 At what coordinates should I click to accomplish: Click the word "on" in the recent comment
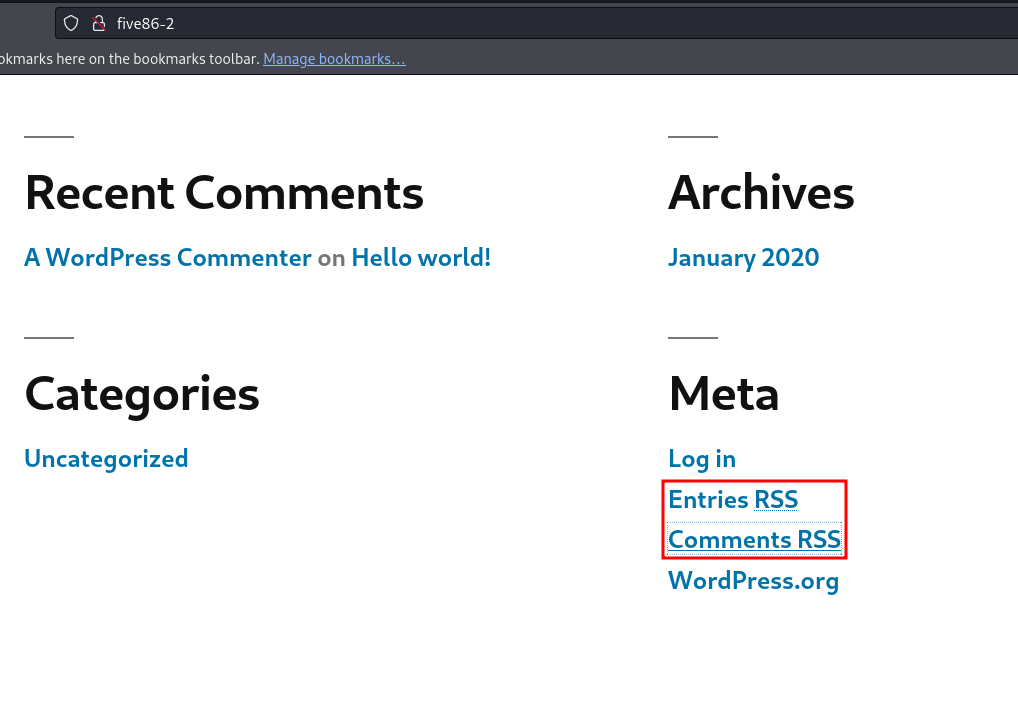point(331,258)
